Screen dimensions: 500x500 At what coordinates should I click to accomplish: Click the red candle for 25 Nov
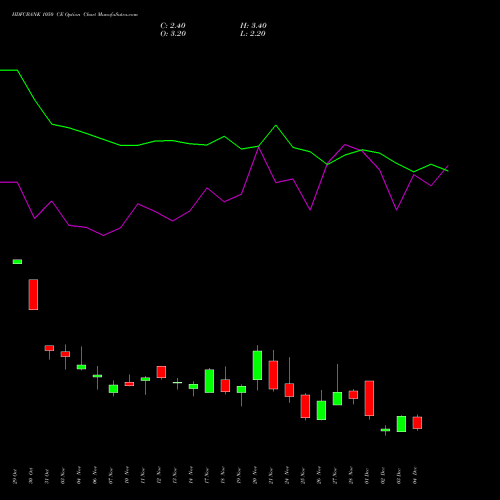305,406
